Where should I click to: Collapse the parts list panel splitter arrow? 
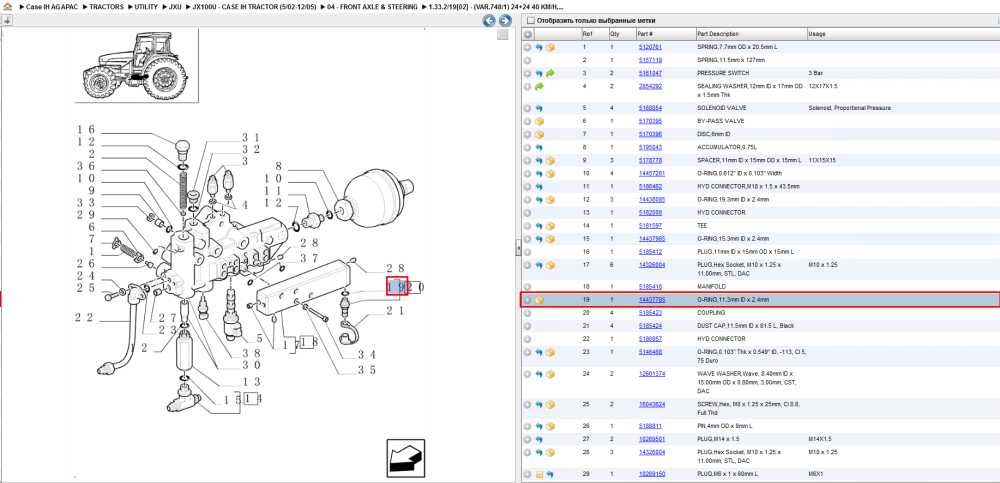518,248
